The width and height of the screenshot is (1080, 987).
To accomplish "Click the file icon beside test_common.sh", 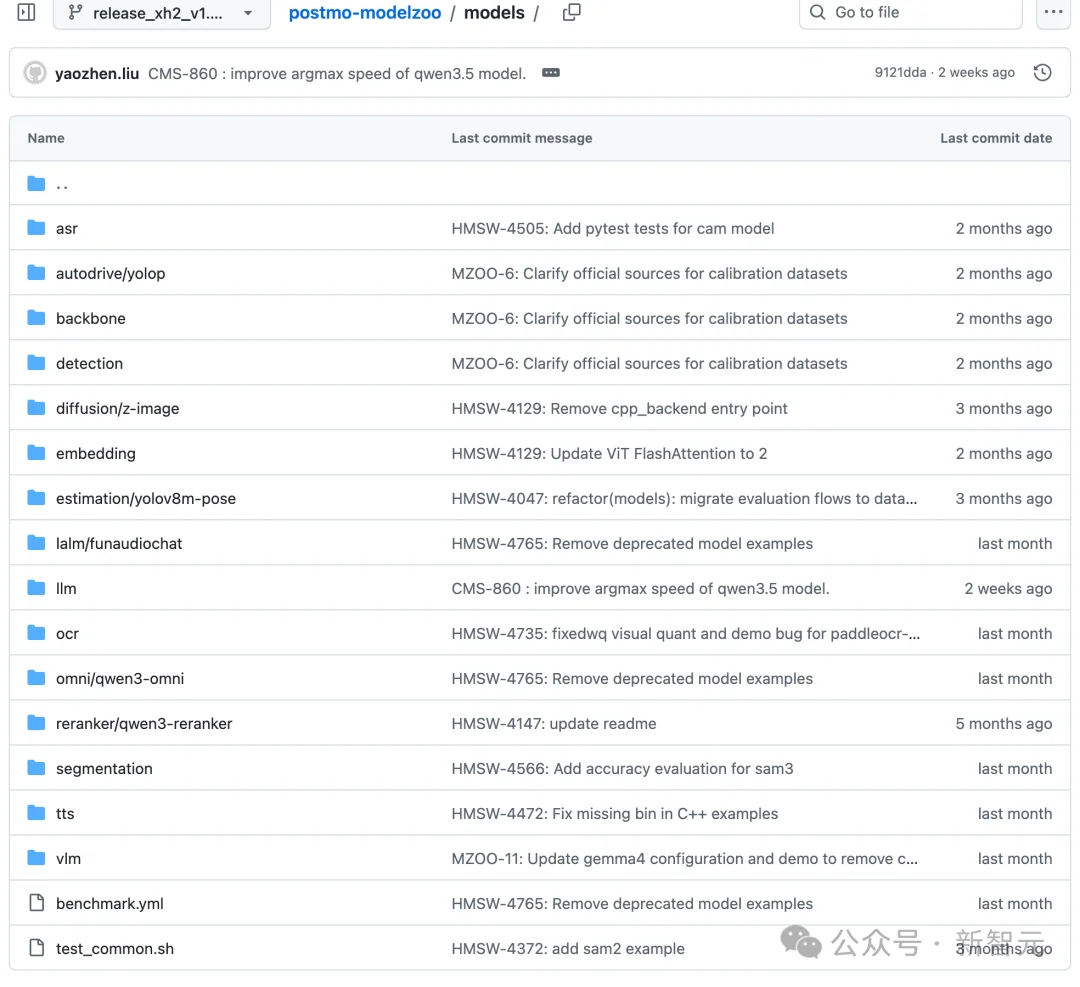I will (x=37, y=948).
